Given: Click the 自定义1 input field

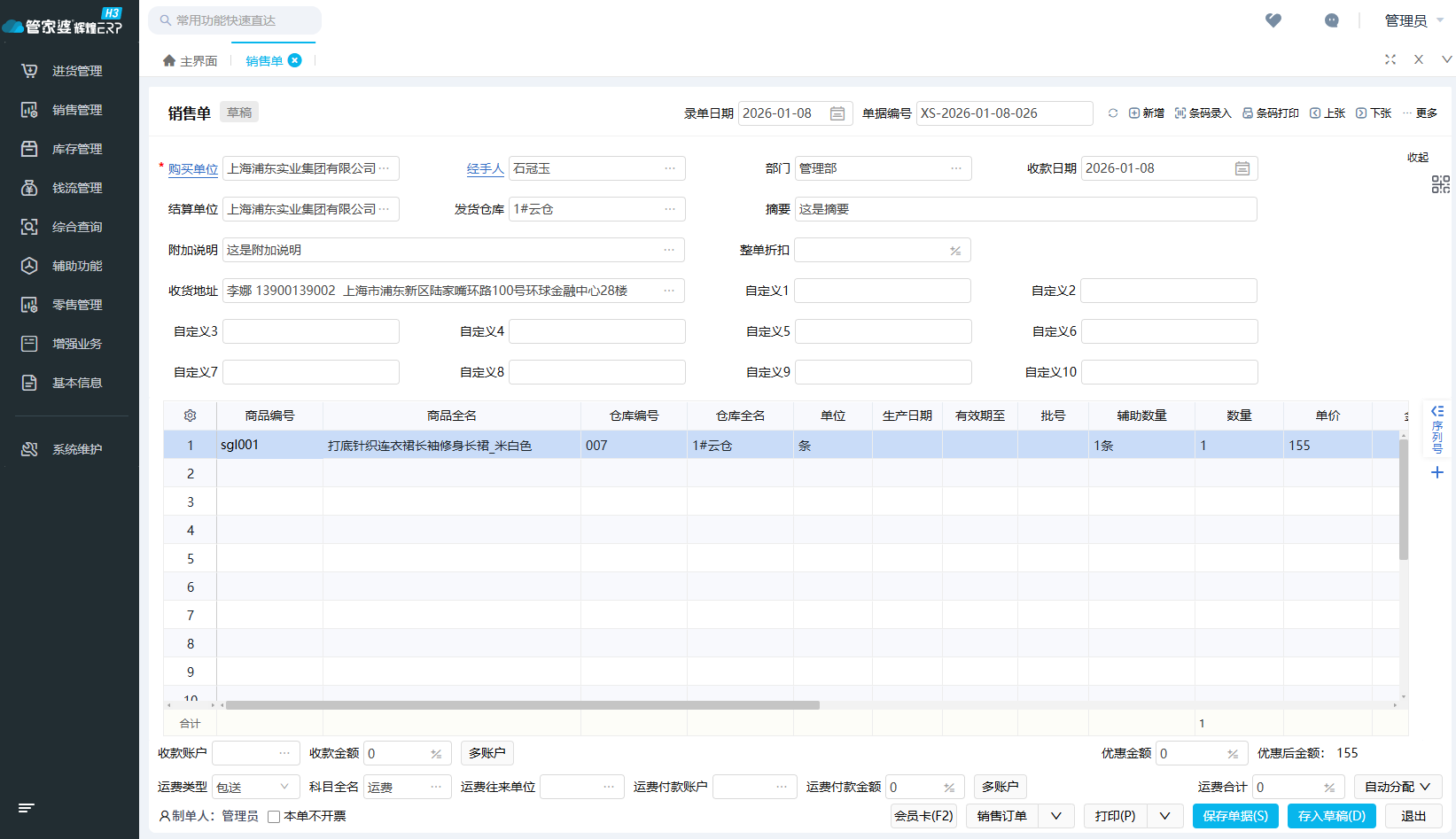Looking at the screenshot, I should pos(883,291).
